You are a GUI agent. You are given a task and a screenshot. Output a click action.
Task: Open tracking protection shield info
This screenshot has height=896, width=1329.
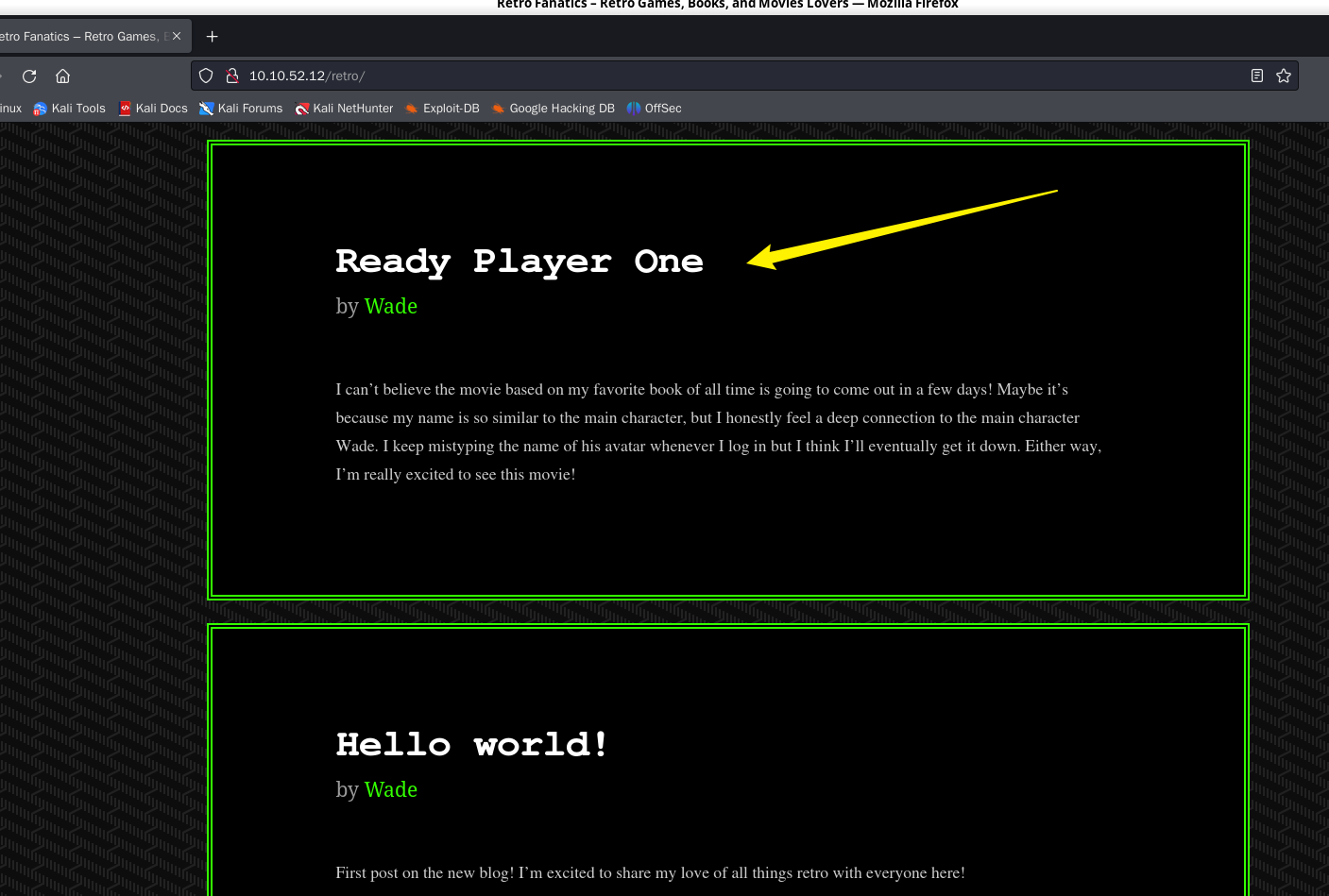coord(206,76)
